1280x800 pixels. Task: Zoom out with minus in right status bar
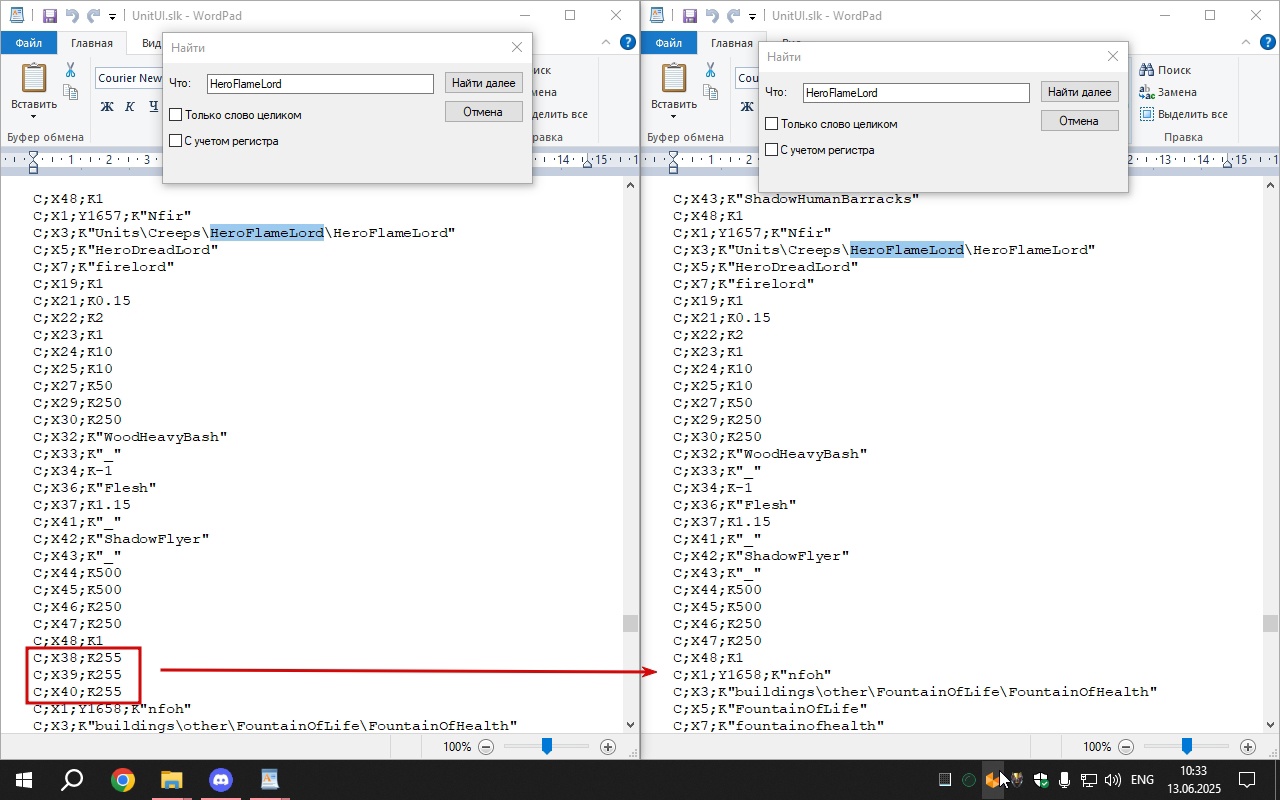(1126, 747)
